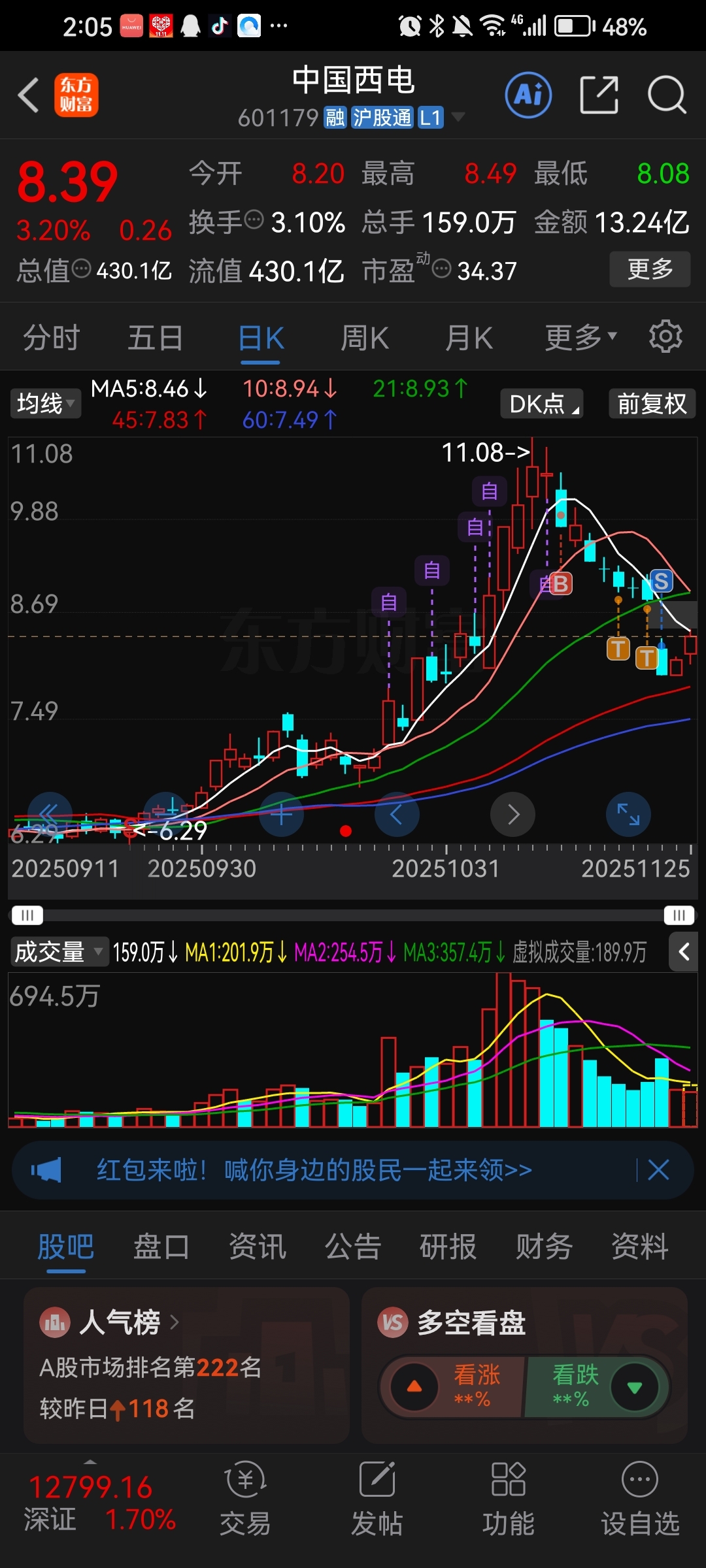Viewport: 706px width, 1568px height.
Task: Tap the 深证 12799.16 index ticker
Action: [99, 1503]
